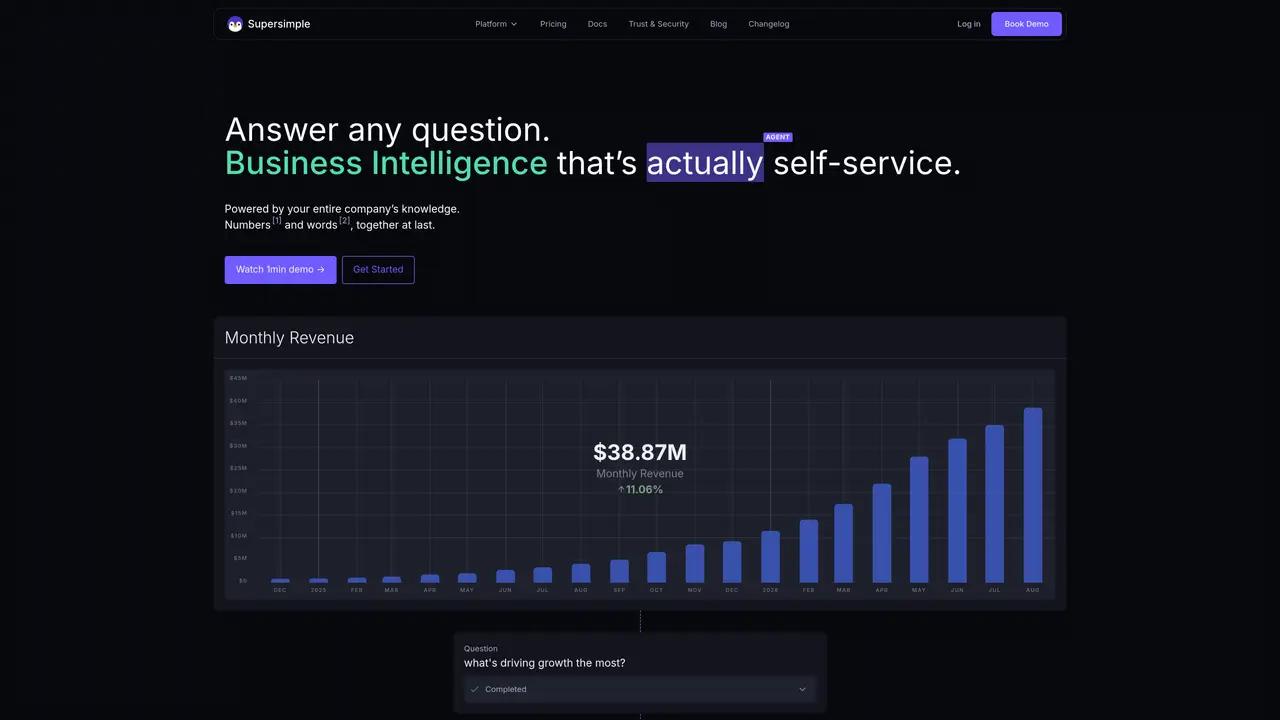This screenshot has width=1280, height=720.
Task: Visit Trust & Security page
Action: tap(658, 24)
